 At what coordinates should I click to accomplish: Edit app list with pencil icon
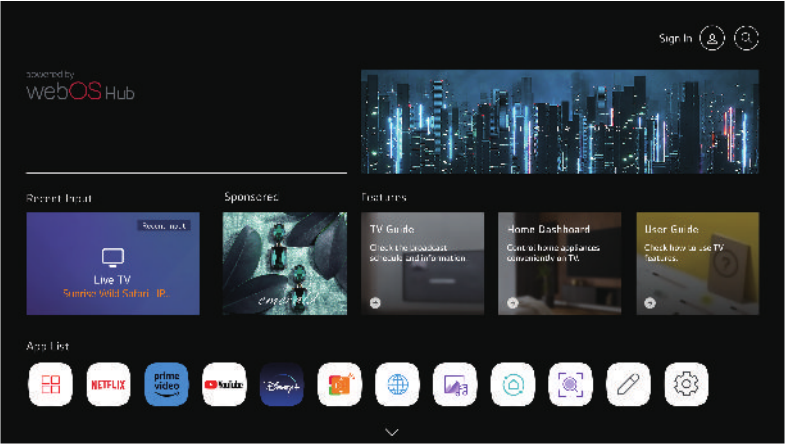coord(628,384)
